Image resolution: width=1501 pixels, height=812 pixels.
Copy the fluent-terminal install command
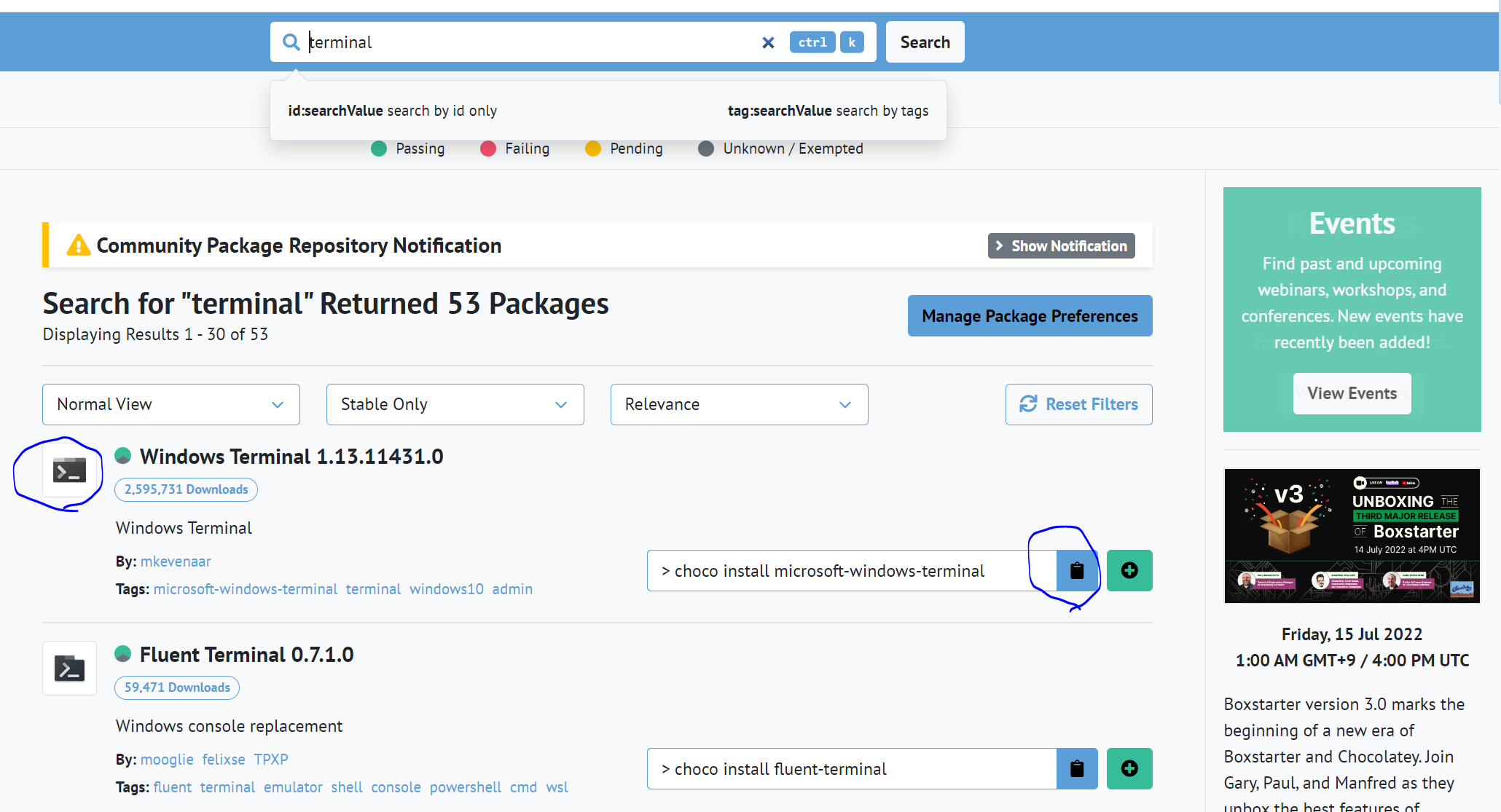pos(1076,768)
